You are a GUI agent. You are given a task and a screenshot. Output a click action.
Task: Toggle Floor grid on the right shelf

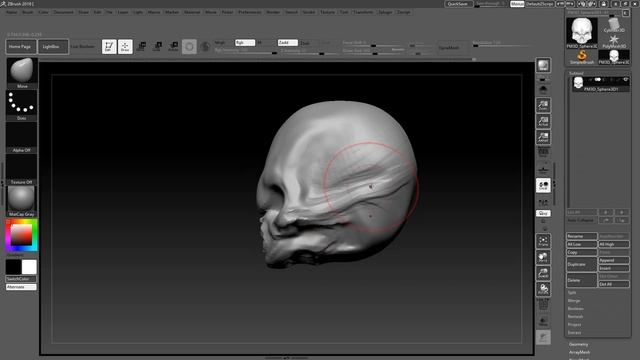point(543,169)
